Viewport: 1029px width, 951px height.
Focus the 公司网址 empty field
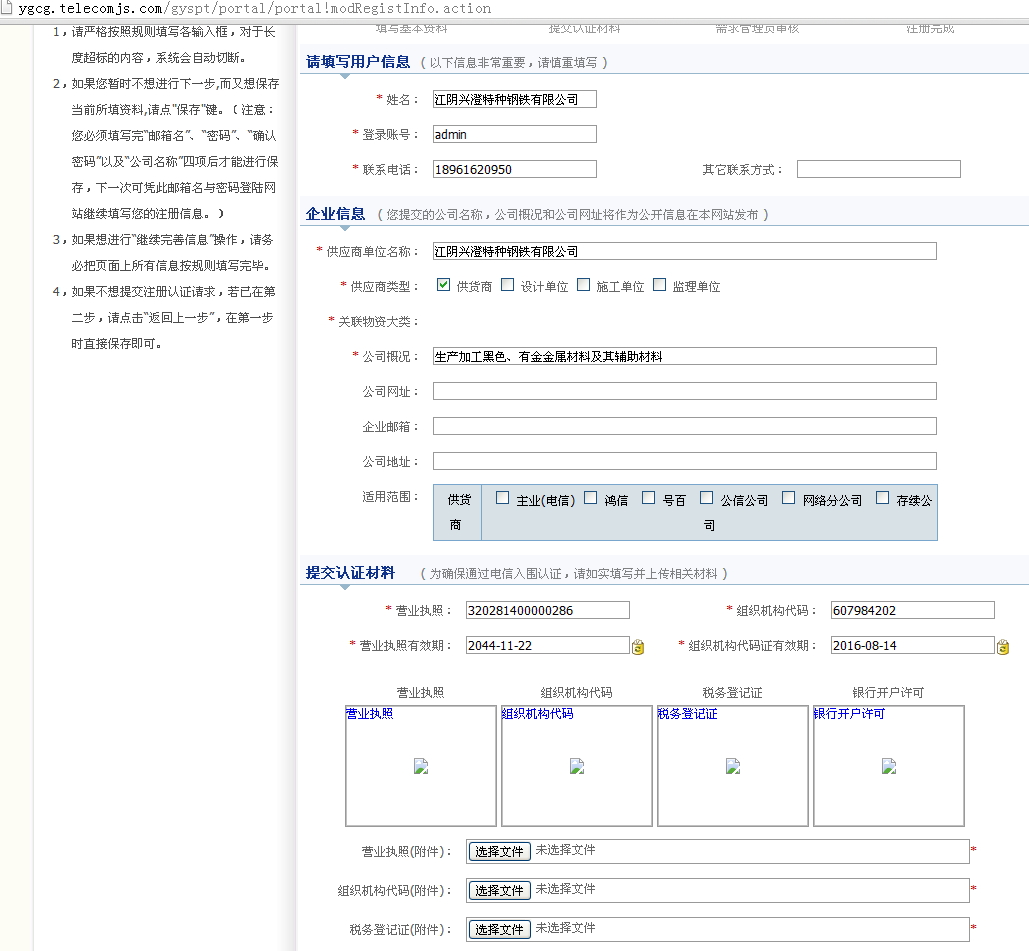[x=684, y=391]
